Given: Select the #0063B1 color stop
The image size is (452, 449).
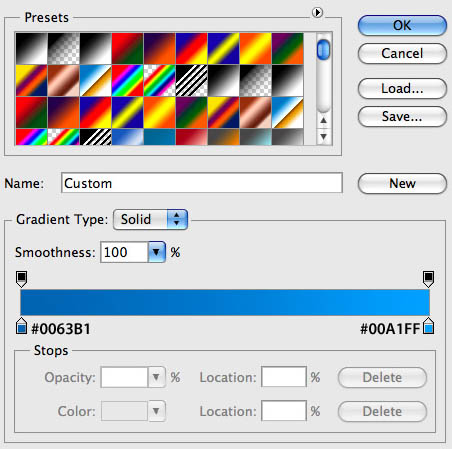Looking at the screenshot, I should [x=22, y=326].
